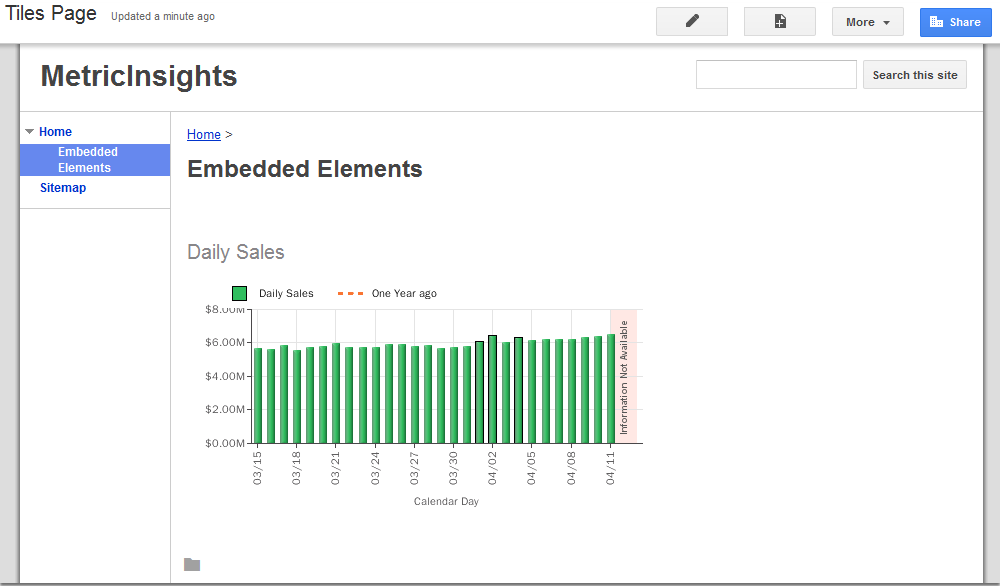Image resolution: width=1000 pixels, height=586 pixels.
Task: Open Home in the sidebar navigation
Action: coord(56,132)
